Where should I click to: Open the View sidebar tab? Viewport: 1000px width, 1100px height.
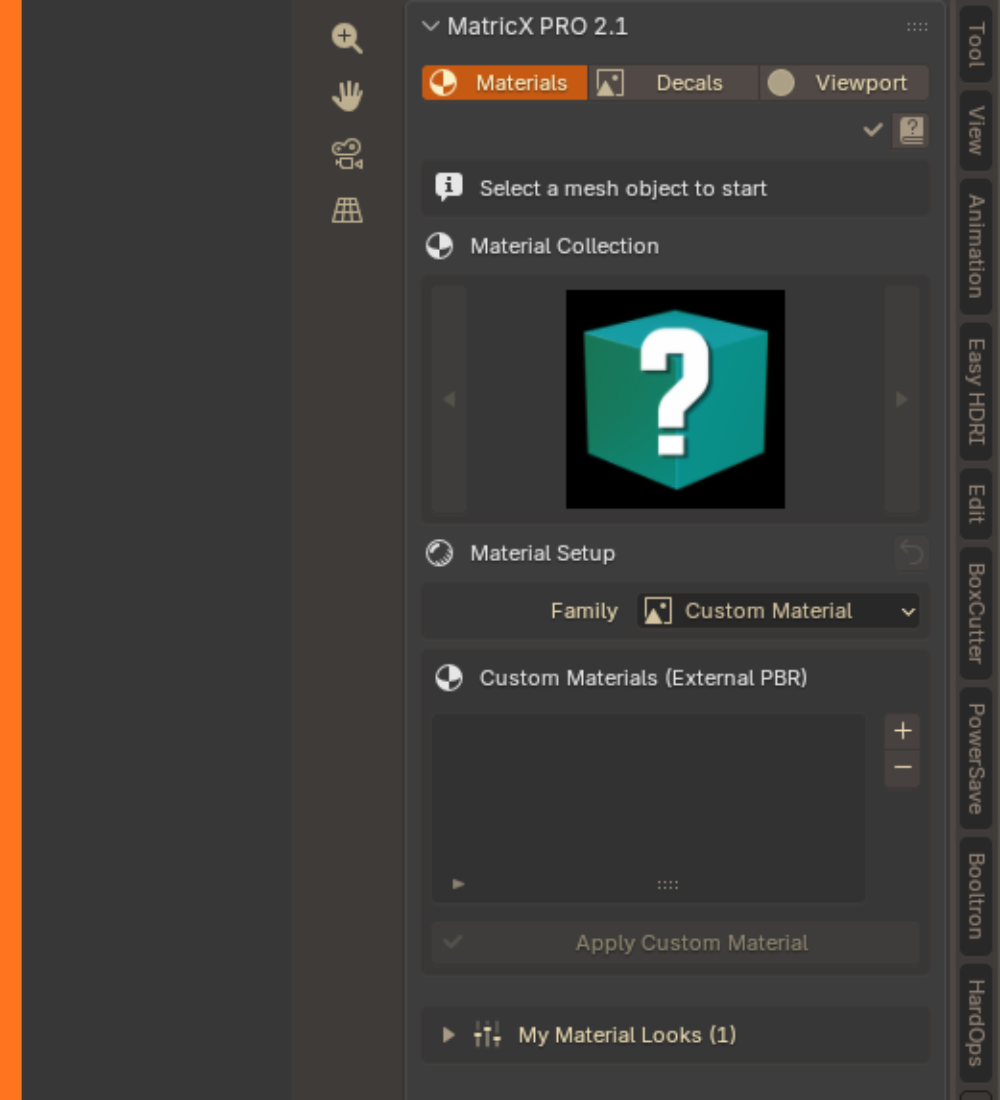click(x=975, y=130)
